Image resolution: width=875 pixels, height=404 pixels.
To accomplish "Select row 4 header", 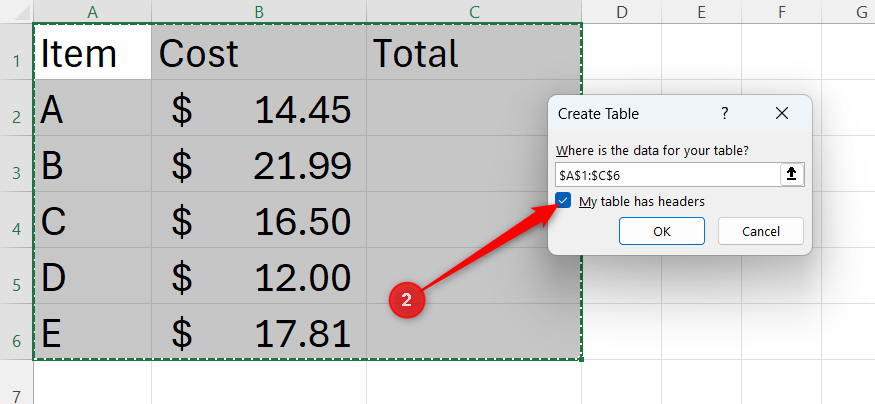I will [17, 220].
